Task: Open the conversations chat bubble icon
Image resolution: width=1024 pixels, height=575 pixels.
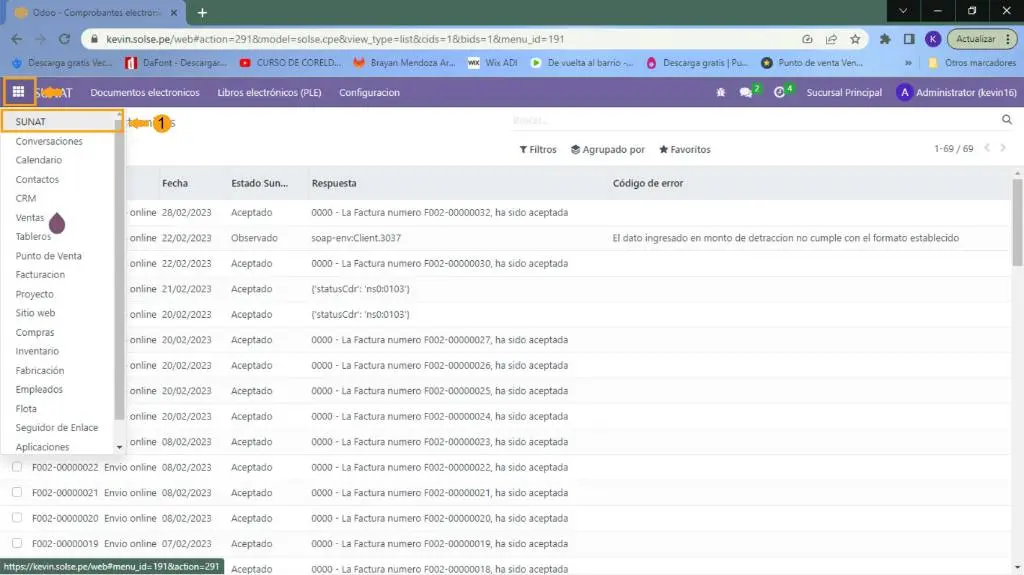Action: click(x=746, y=93)
